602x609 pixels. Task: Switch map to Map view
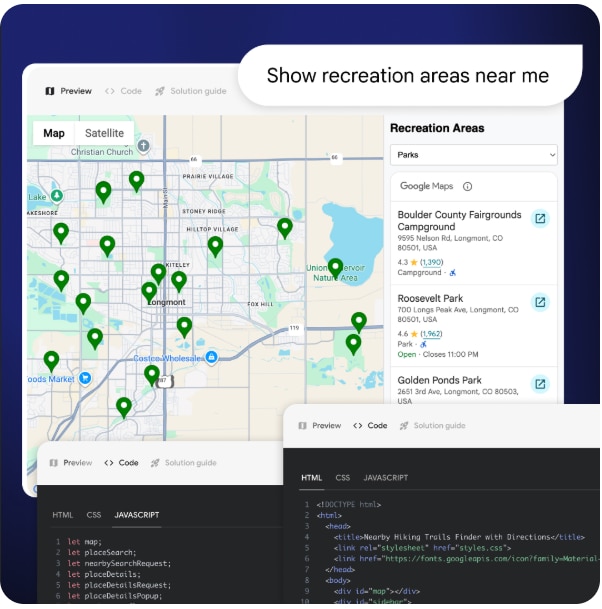(54, 133)
